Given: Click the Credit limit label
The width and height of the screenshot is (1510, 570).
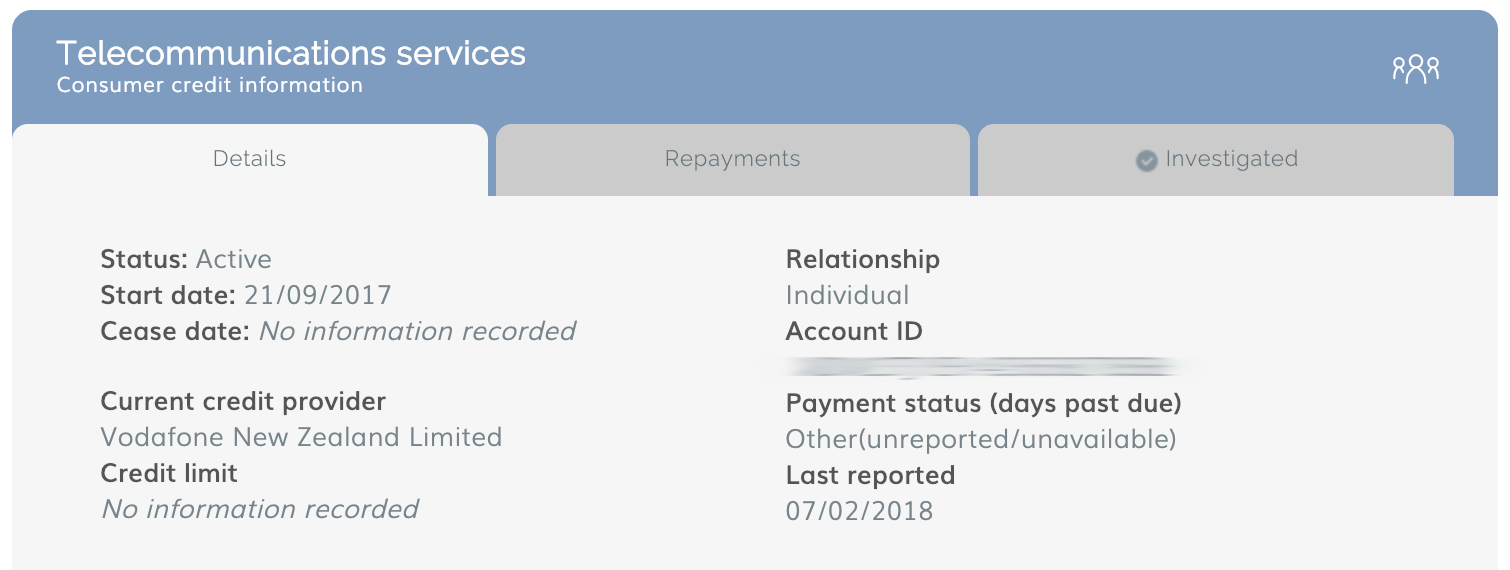Looking at the screenshot, I should point(169,473).
